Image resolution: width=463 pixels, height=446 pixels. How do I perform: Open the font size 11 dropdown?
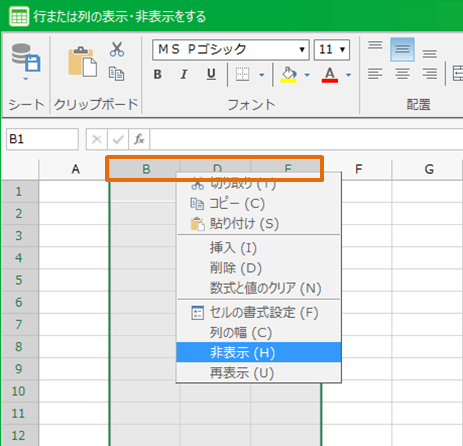click(x=332, y=50)
